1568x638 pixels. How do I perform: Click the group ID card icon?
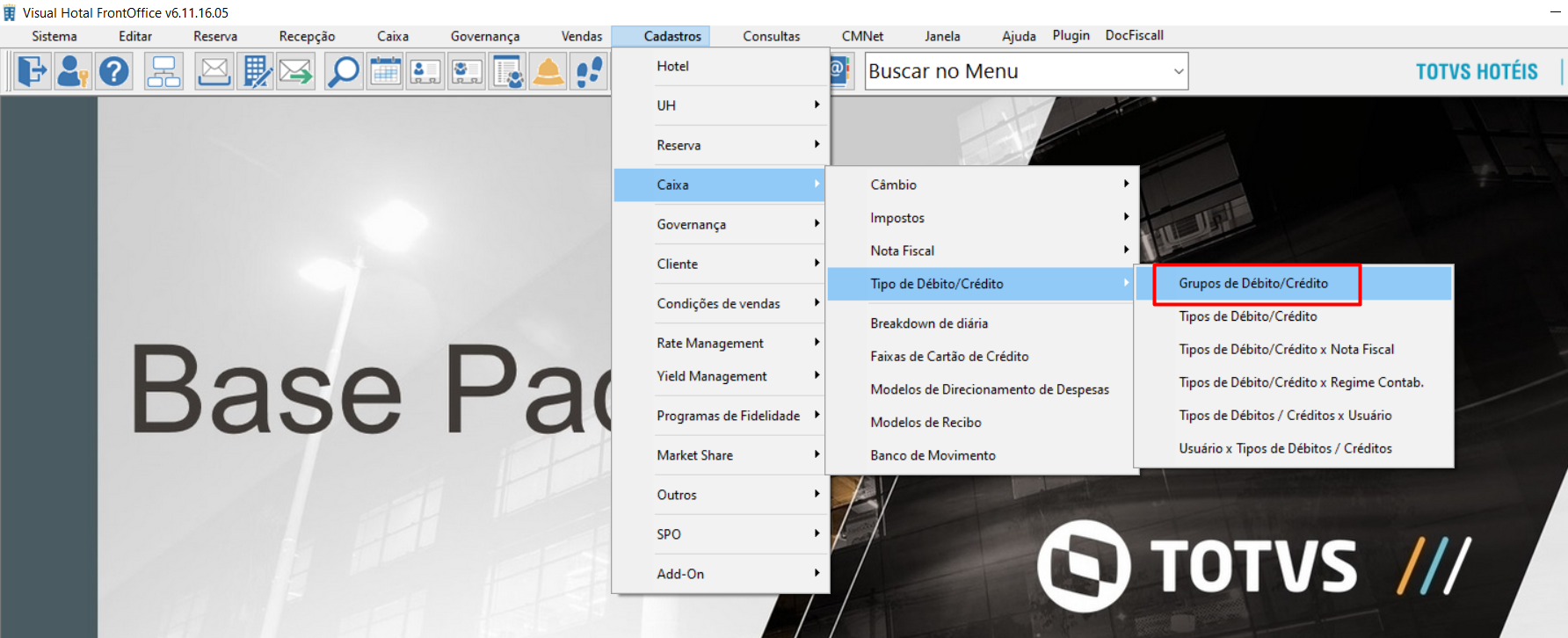point(467,71)
